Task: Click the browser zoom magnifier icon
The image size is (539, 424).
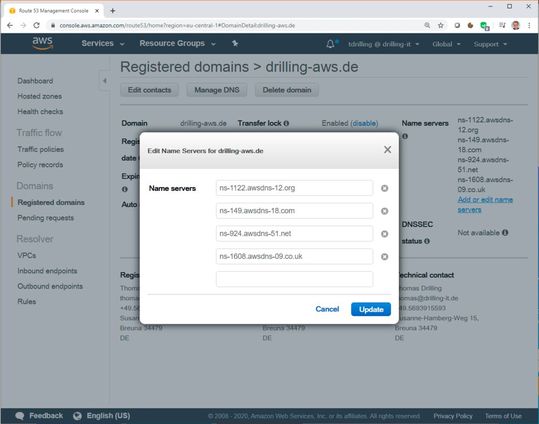Action: (427, 25)
